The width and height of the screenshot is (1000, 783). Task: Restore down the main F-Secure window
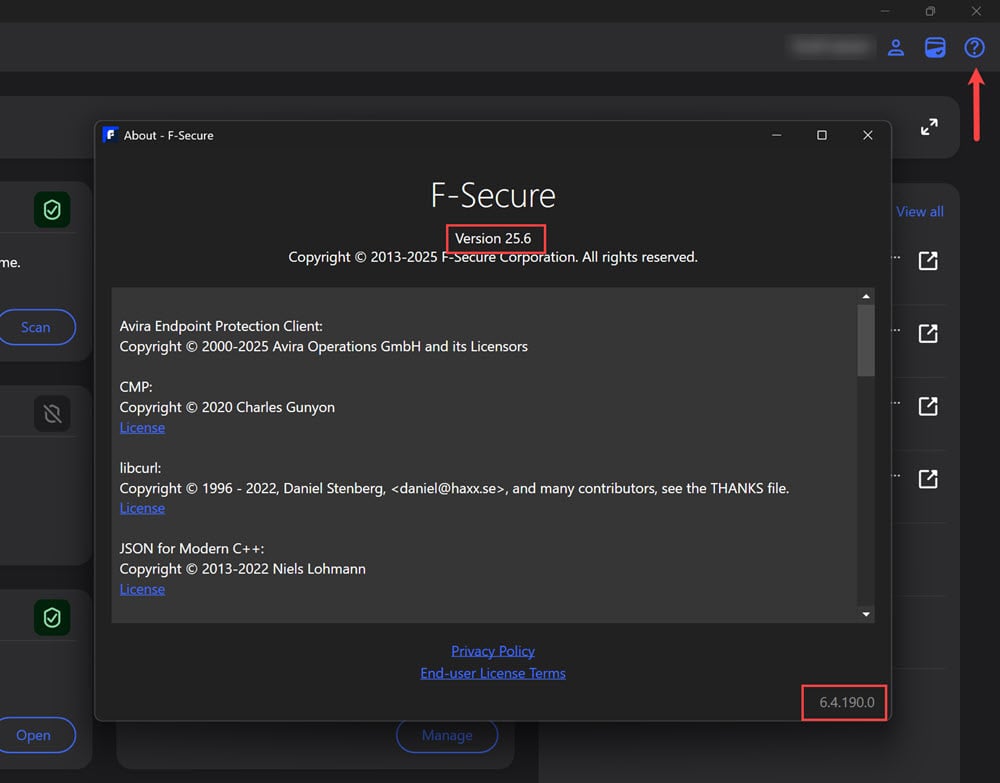coord(930,11)
